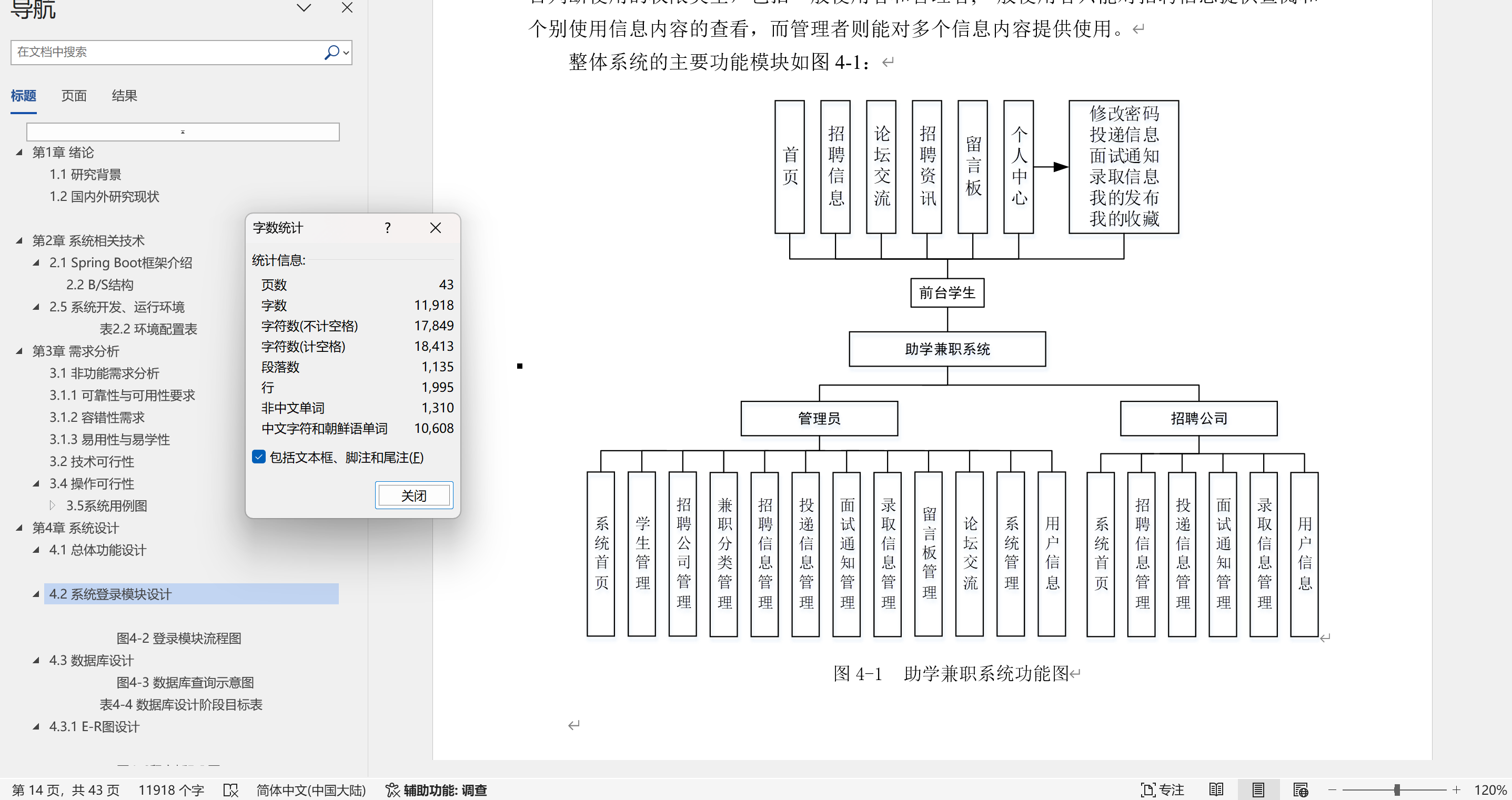1512x800 pixels.
Task: Collapse the 4.1 总体功能设计 heading
Action: click(36, 550)
